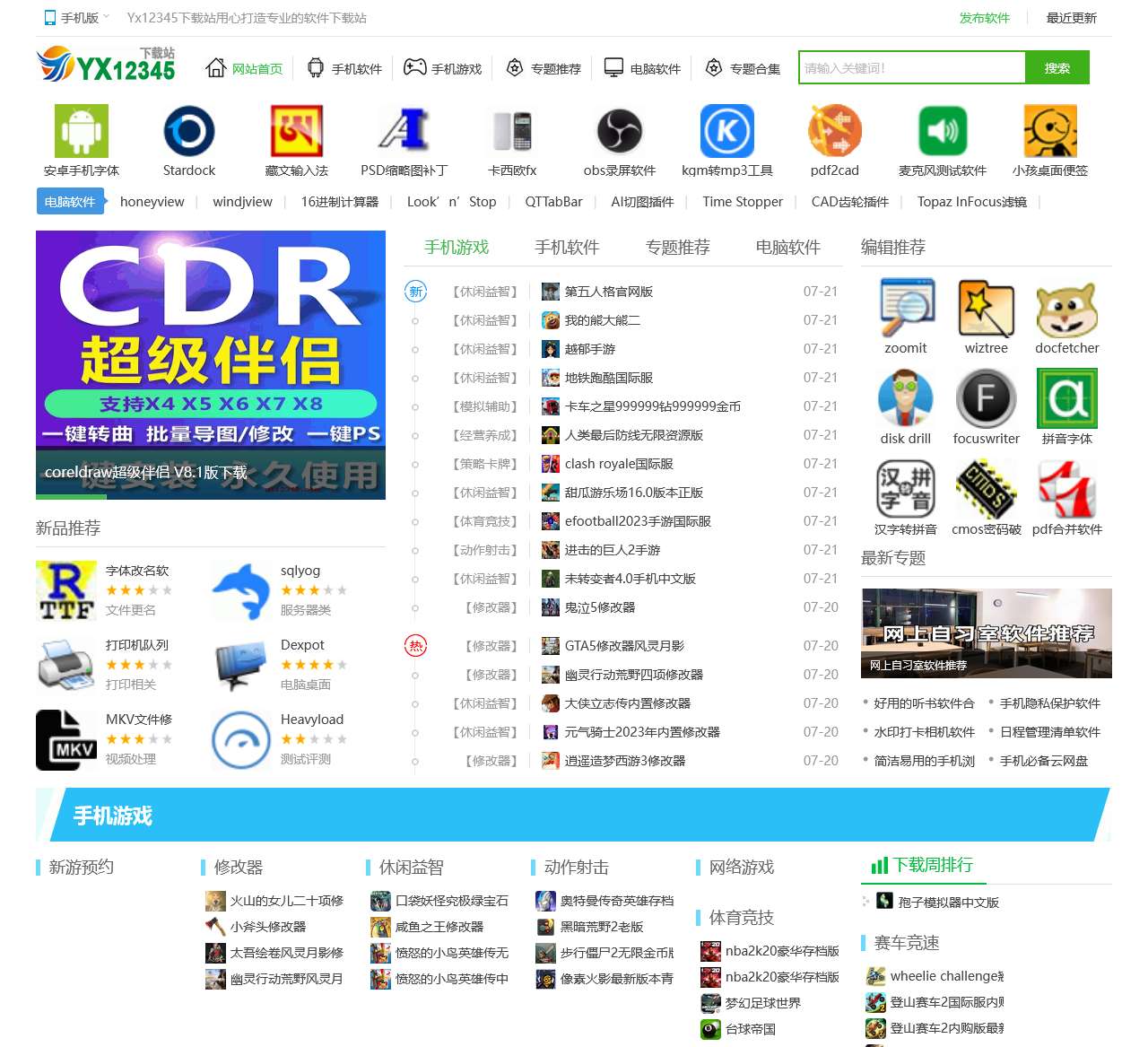This screenshot has height=1047, width=1148.
Task: Open the QTTabBar tag link
Action: [x=553, y=202]
